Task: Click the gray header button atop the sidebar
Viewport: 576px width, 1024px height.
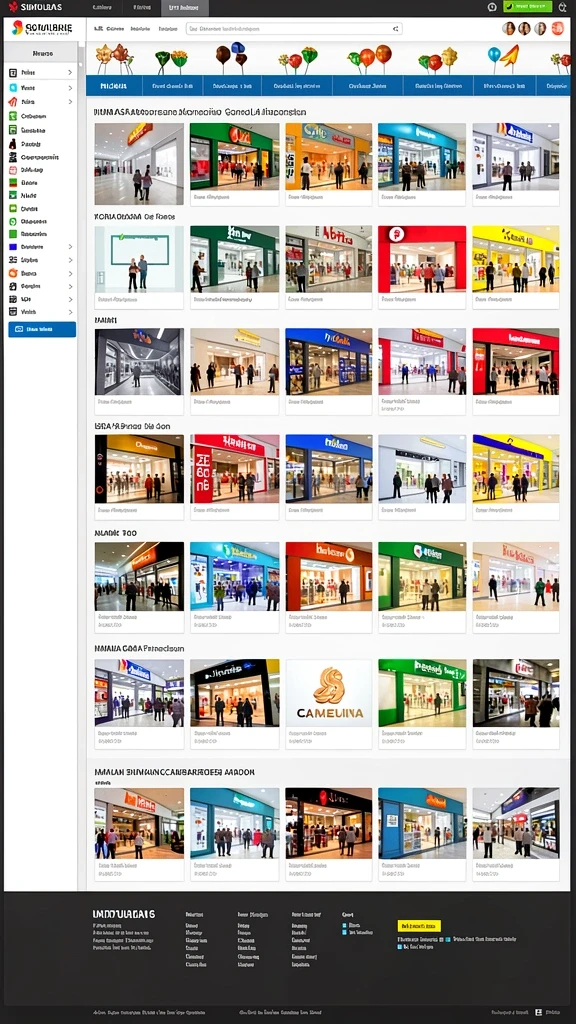Action: coord(42,53)
